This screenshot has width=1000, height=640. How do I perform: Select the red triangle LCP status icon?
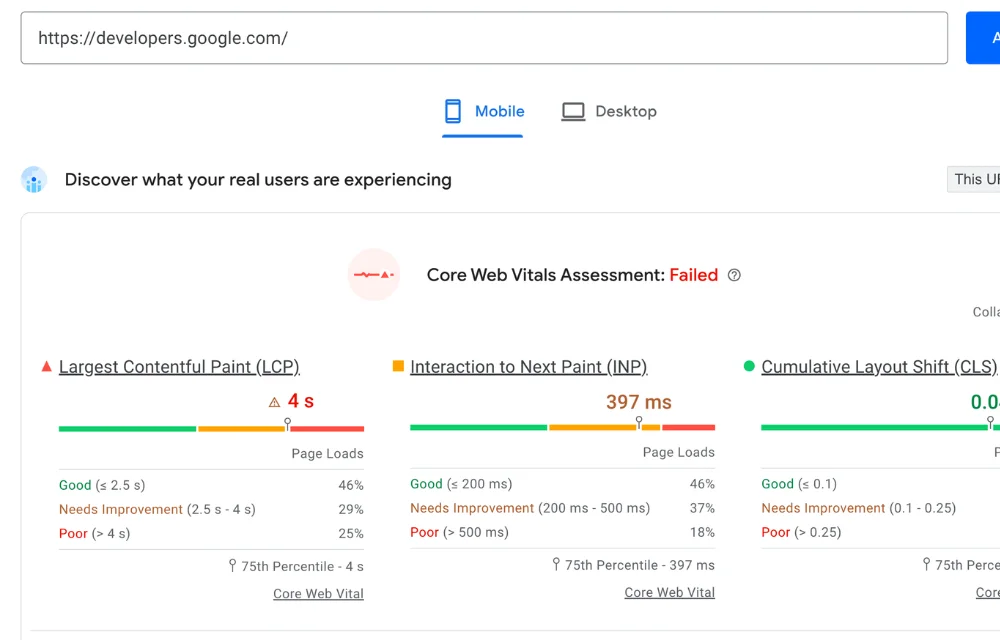46,366
